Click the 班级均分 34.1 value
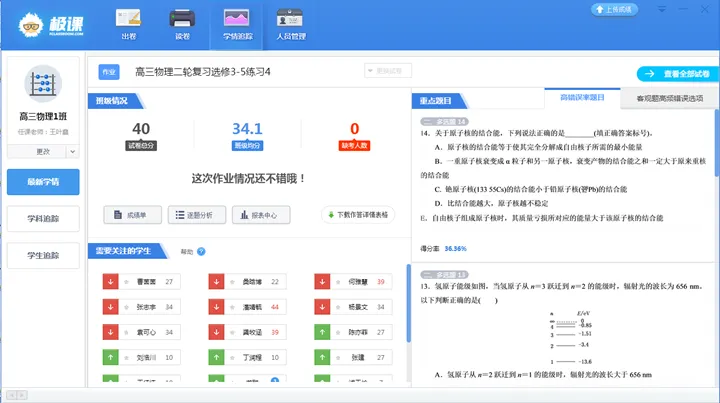The height and width of the screenshot is (403, 720). pos(247,129)
